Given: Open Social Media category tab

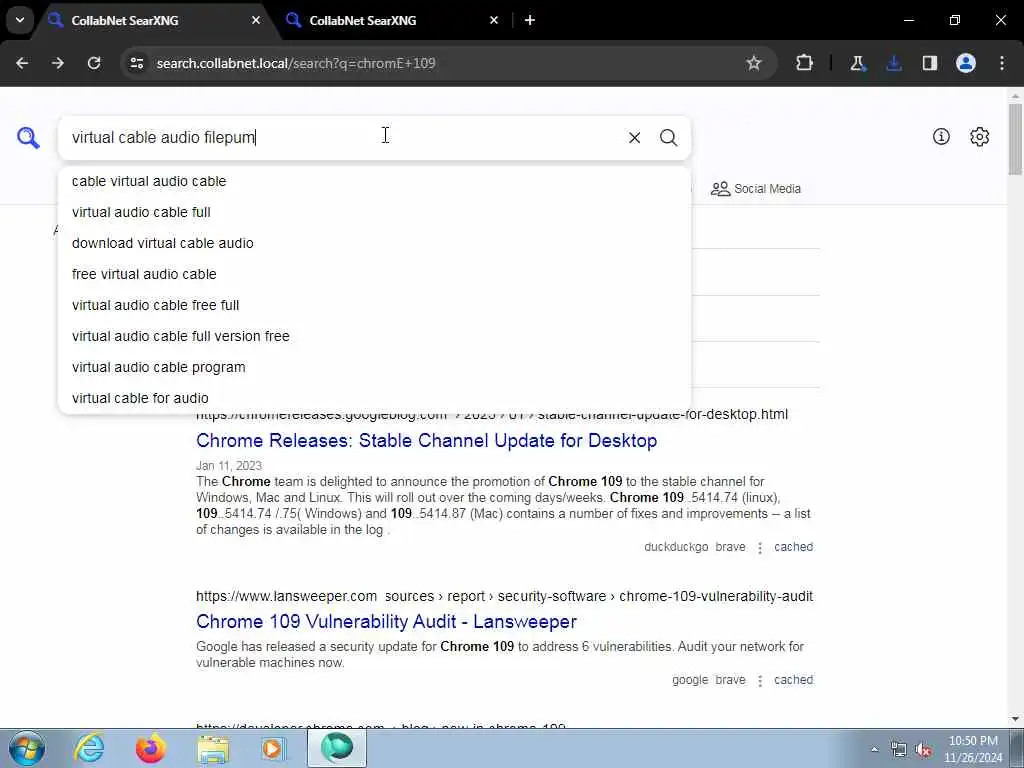Looking at the screenshot, I should click(756, 189).
